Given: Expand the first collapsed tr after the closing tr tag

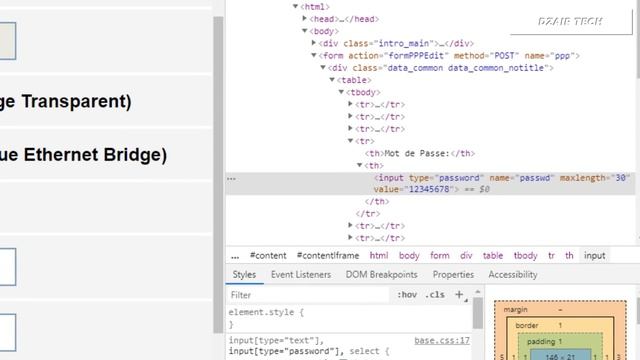Looking at the screenshot, I should (x=350, y=225).
